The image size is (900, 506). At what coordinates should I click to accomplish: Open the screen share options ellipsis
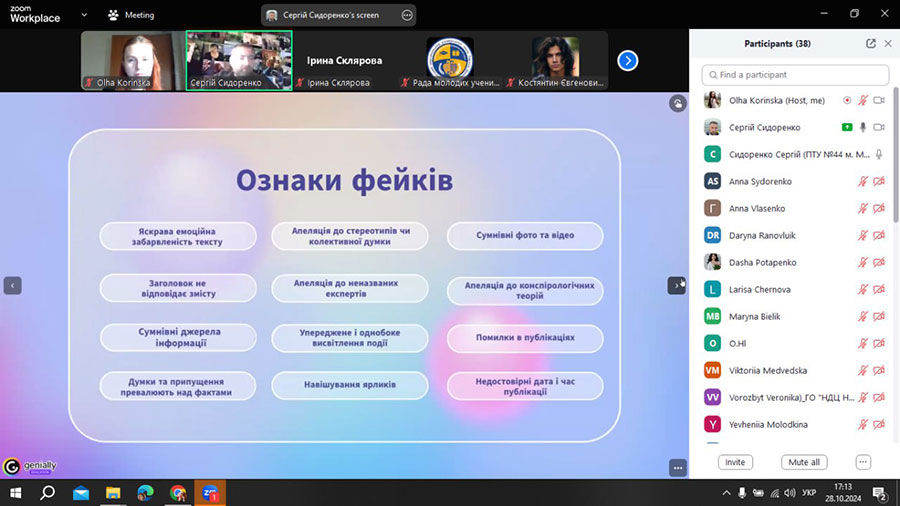(x=406, y=15)
